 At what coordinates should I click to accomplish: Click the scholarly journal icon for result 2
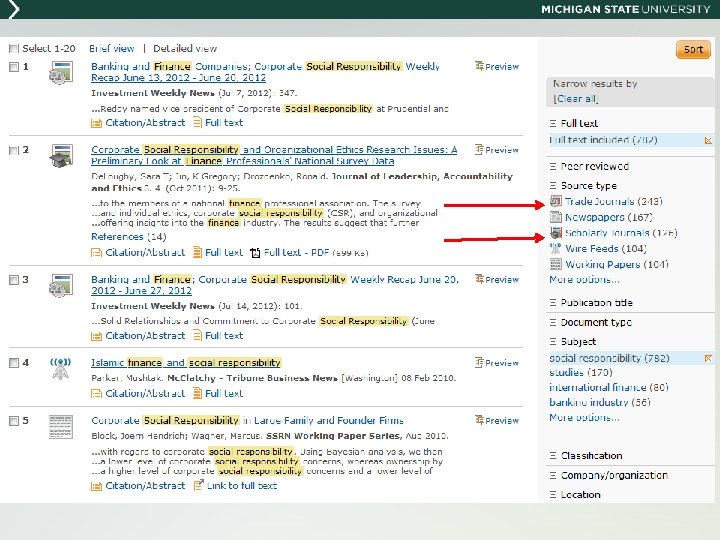pyautogui.click(x=61, y=156)
